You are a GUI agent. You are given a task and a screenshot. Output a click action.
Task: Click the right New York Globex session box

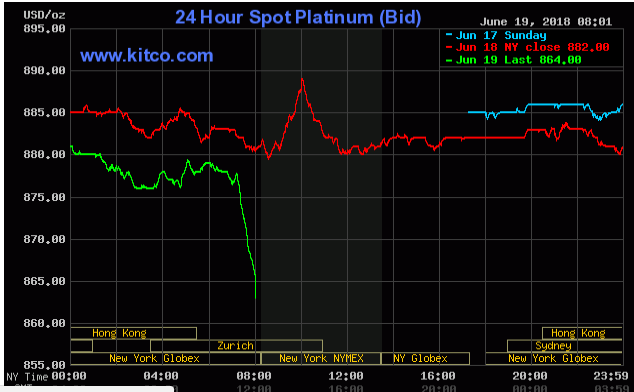tap(554, 358)
